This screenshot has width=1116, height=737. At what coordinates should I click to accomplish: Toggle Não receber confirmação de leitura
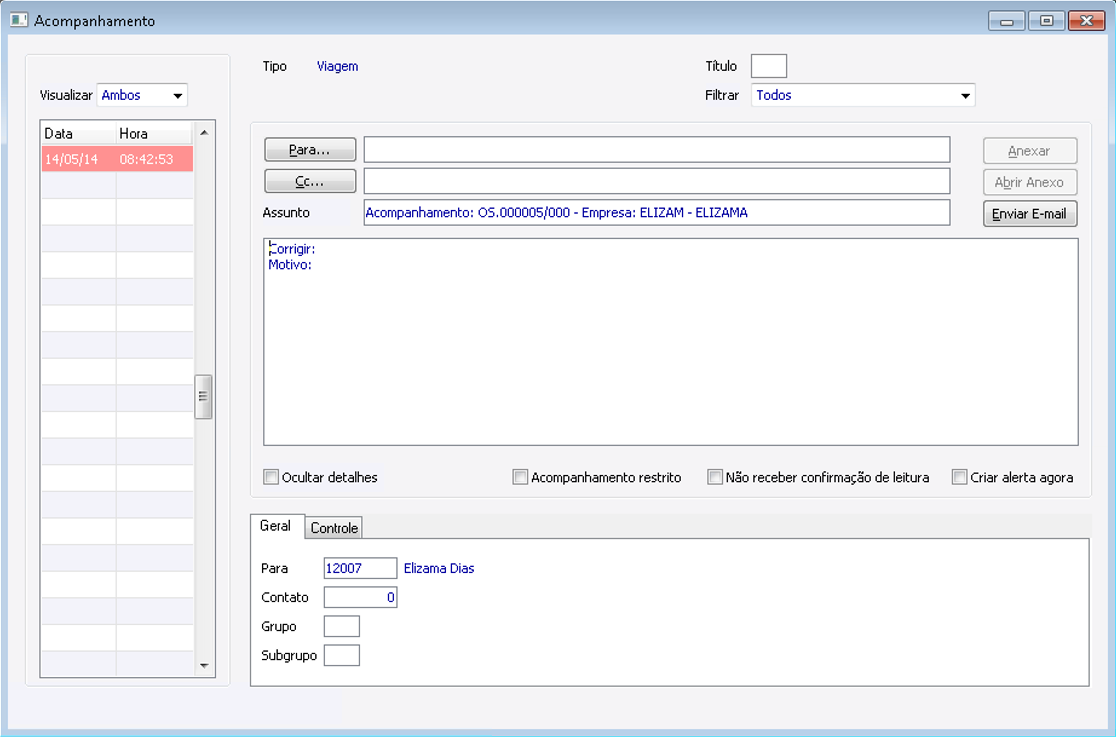pos(715,477)
